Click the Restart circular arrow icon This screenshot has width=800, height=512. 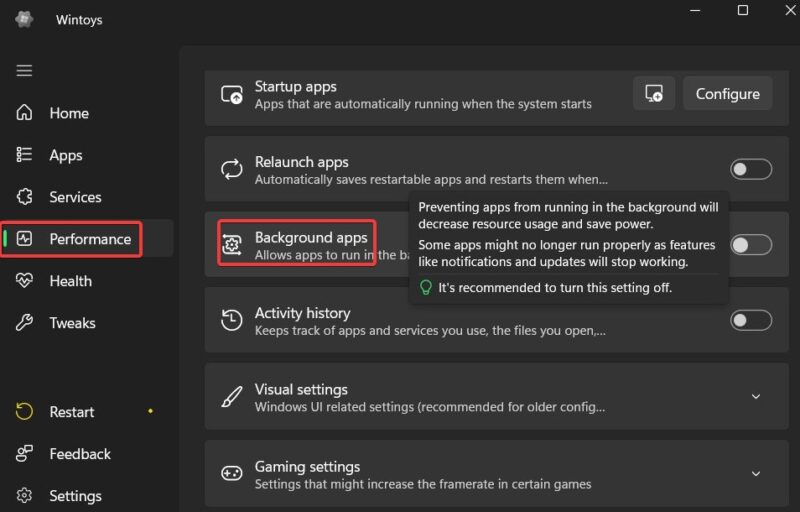click(24, 412)
